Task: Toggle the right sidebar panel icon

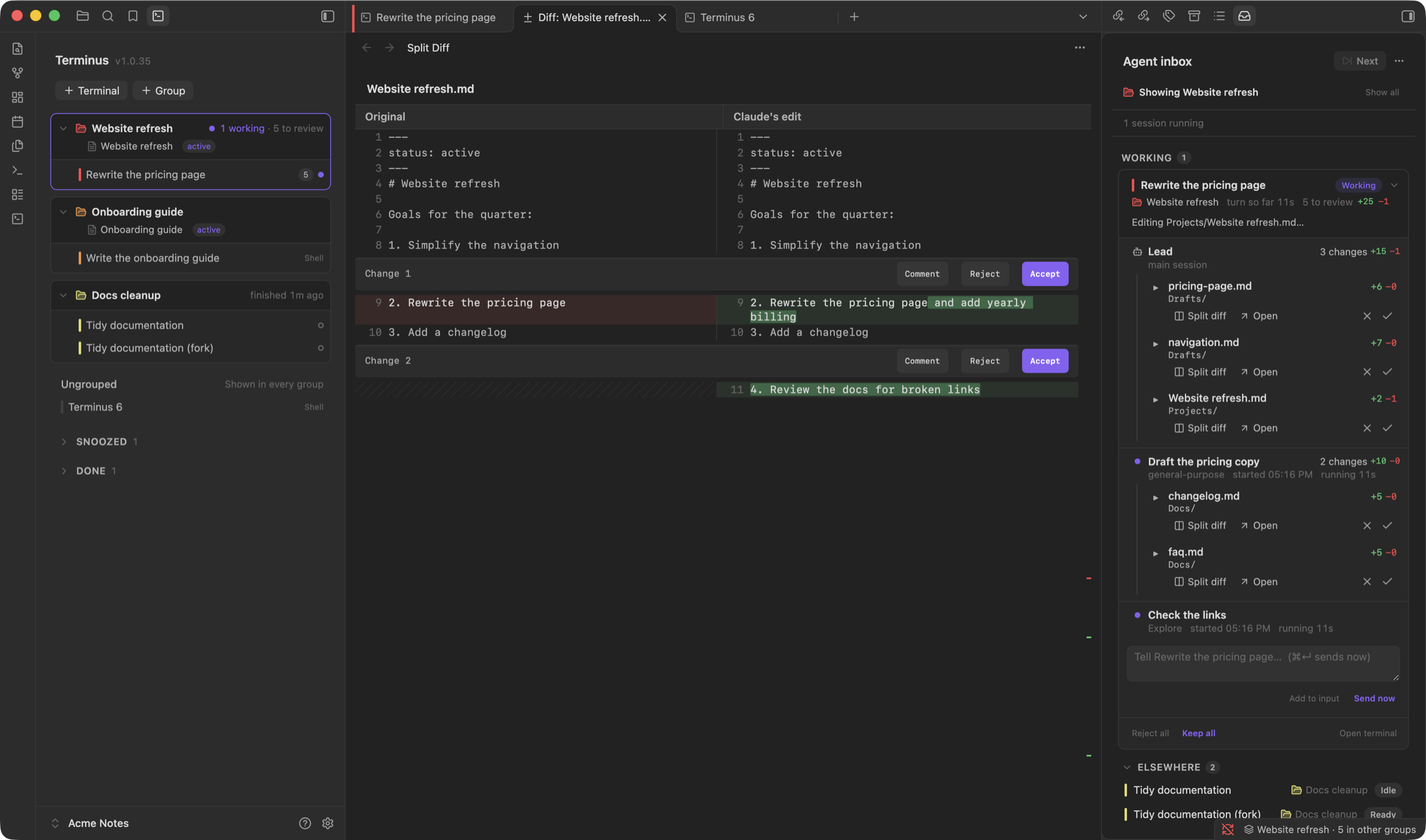Action: click(1408, 16)
